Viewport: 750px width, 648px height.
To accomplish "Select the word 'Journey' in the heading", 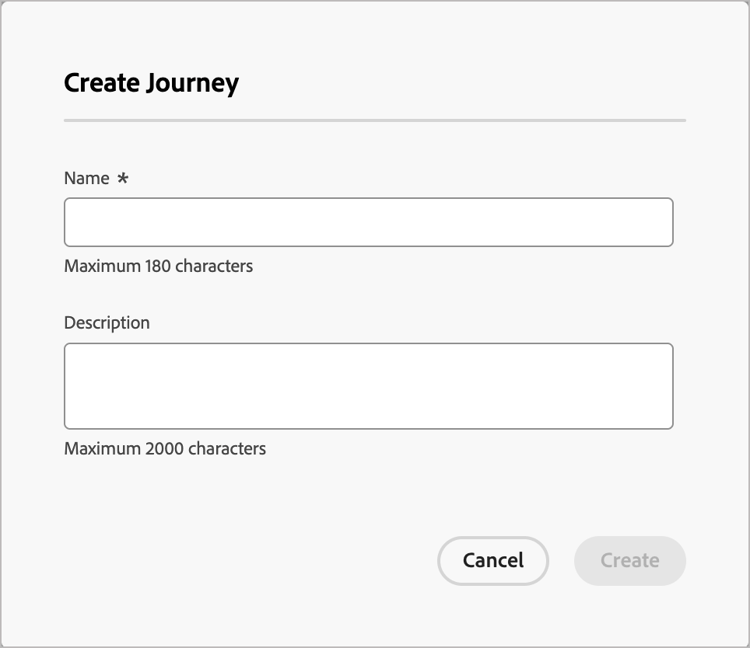I will point(192,83).
